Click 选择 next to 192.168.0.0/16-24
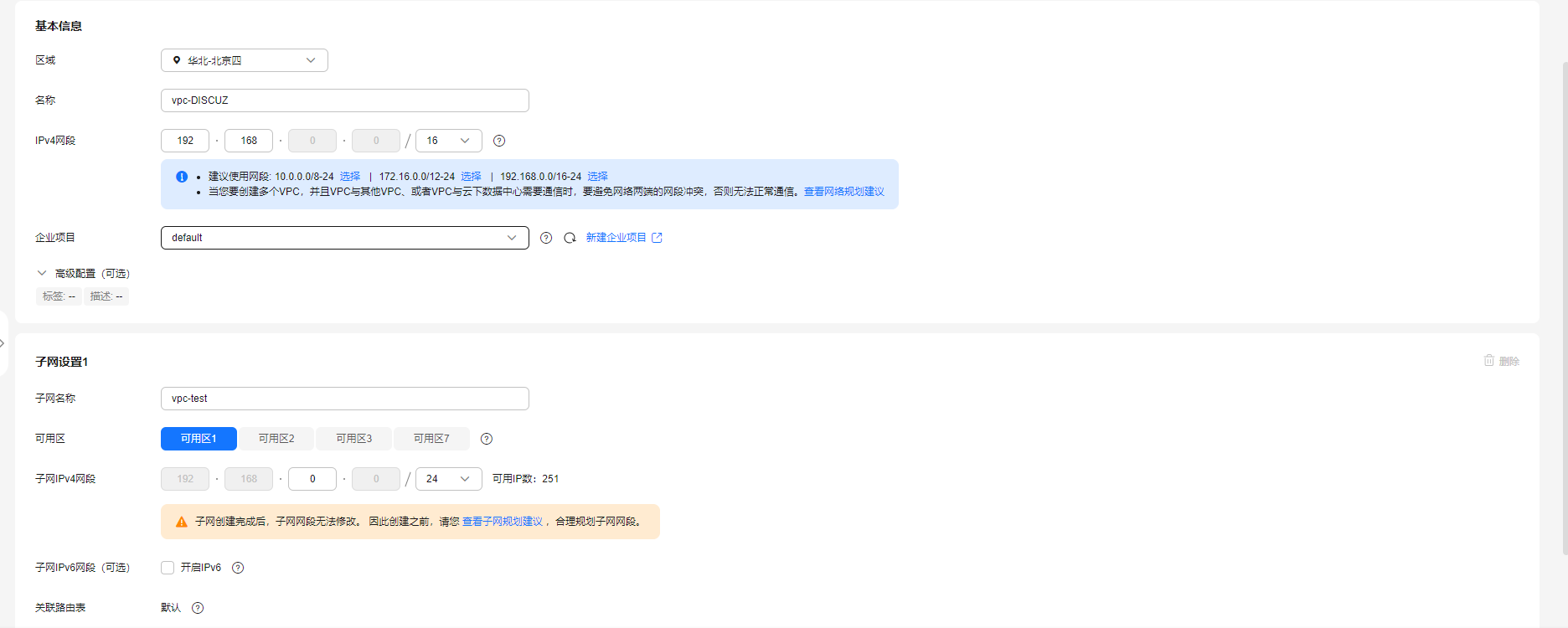Viewport: 1568px width, 628px height. pos(598,177)
